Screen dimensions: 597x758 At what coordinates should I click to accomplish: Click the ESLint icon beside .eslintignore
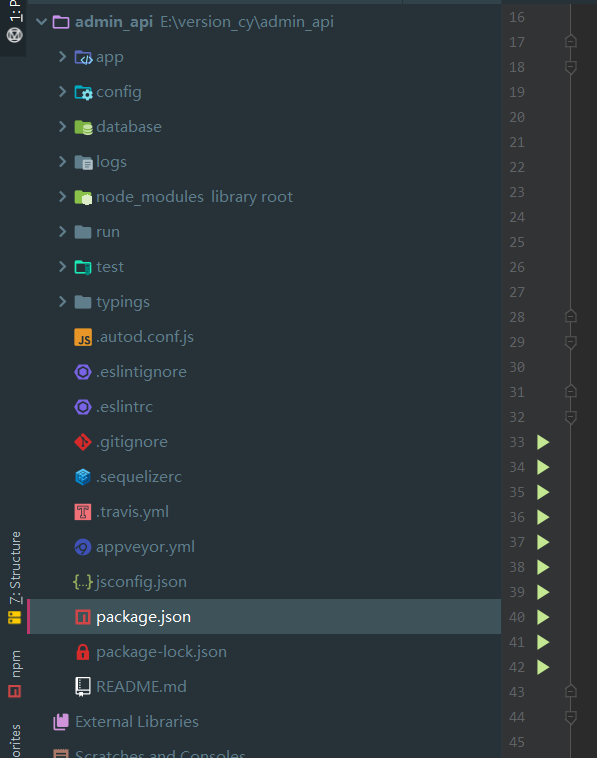coord(83,372)
